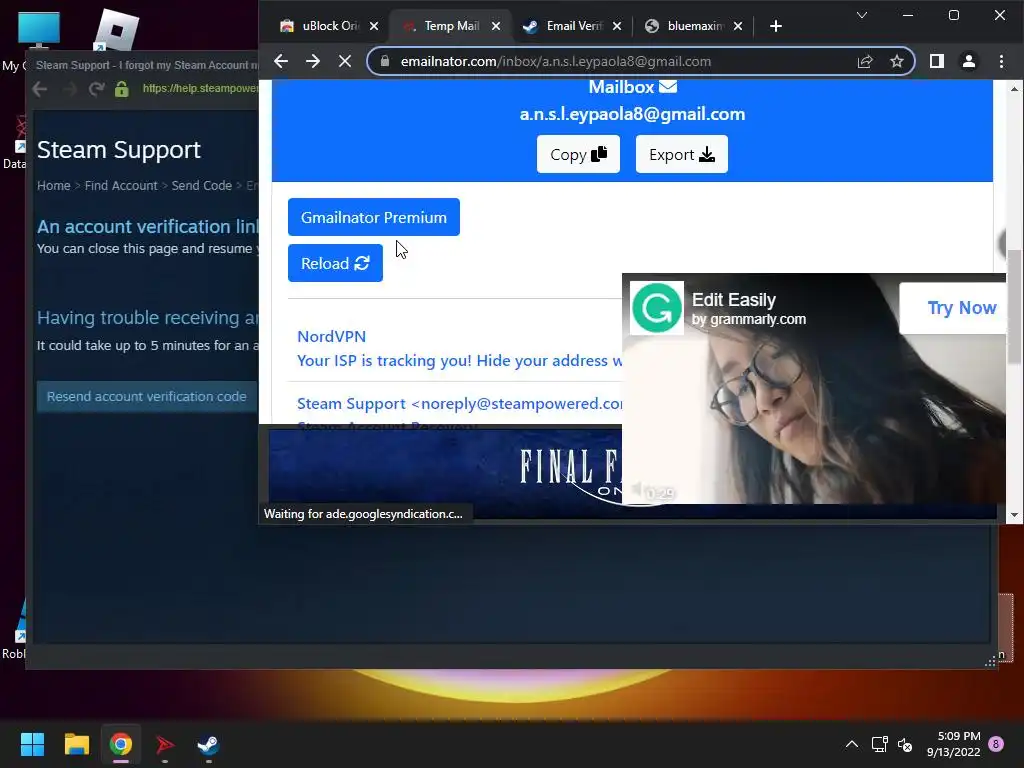This screenshot has width=1024, height=768.
Task: Open Chrome tab search chevron
Action: click(x=862, y=15)
